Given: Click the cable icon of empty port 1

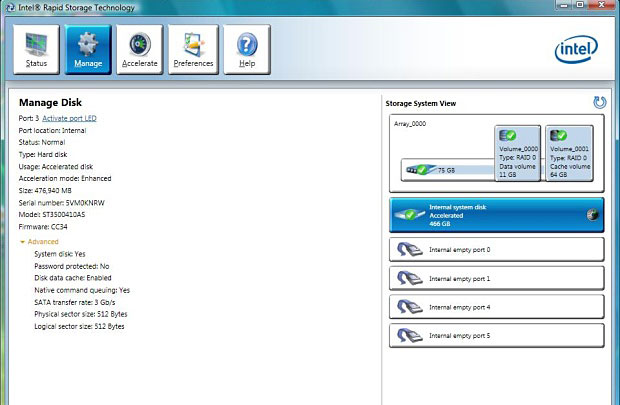Looking at the screenshot, I should (410, 278).
